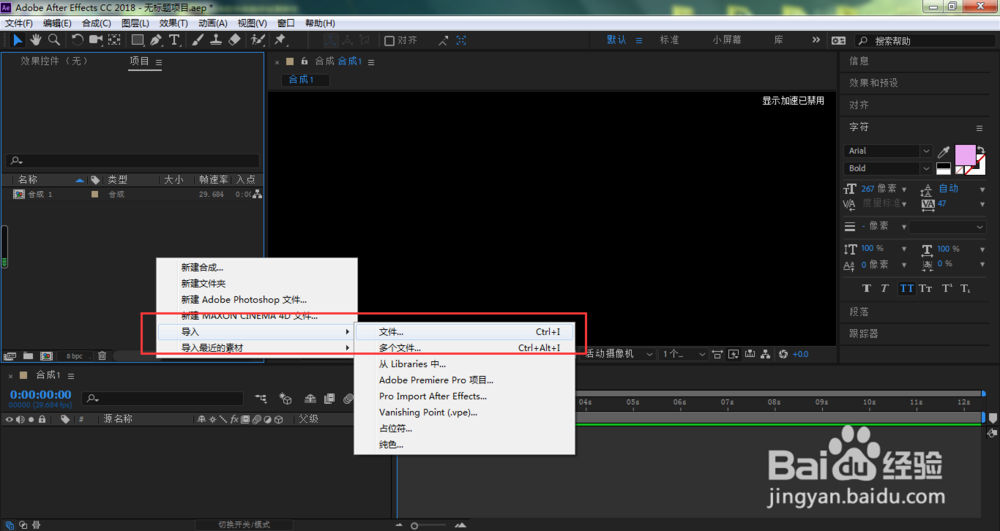
Task: Select the Roto Brush tool
Action: (x=258, y=40)
